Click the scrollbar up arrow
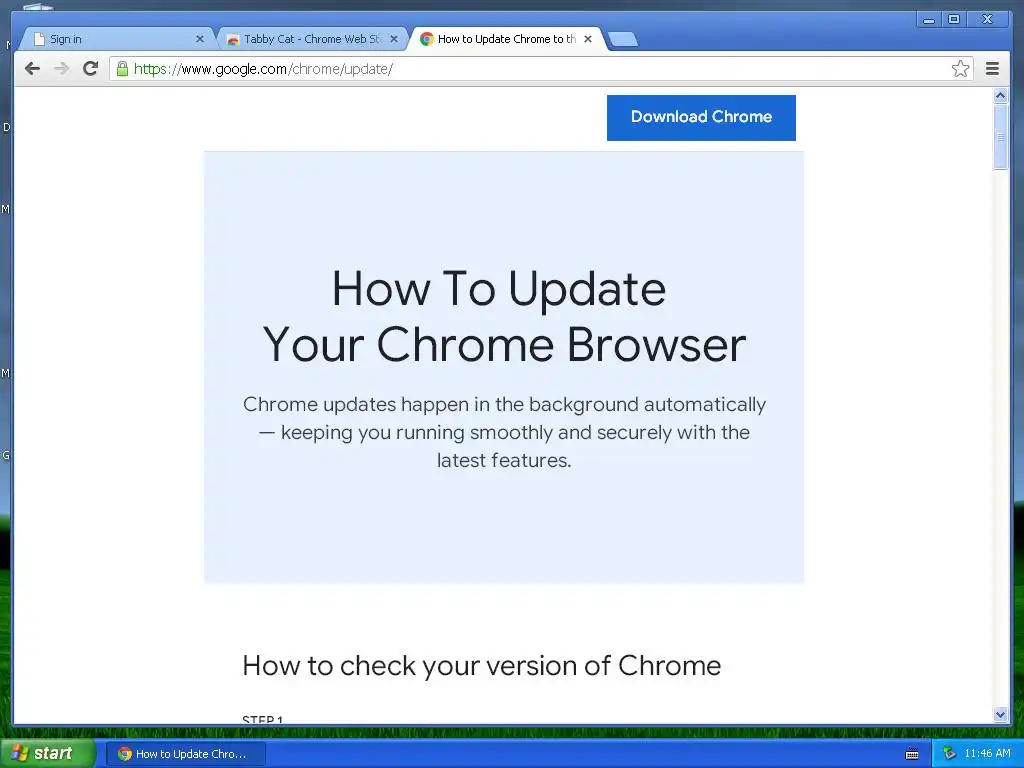The height and width of the screenshot is (768, 1024). [1000, 96]
